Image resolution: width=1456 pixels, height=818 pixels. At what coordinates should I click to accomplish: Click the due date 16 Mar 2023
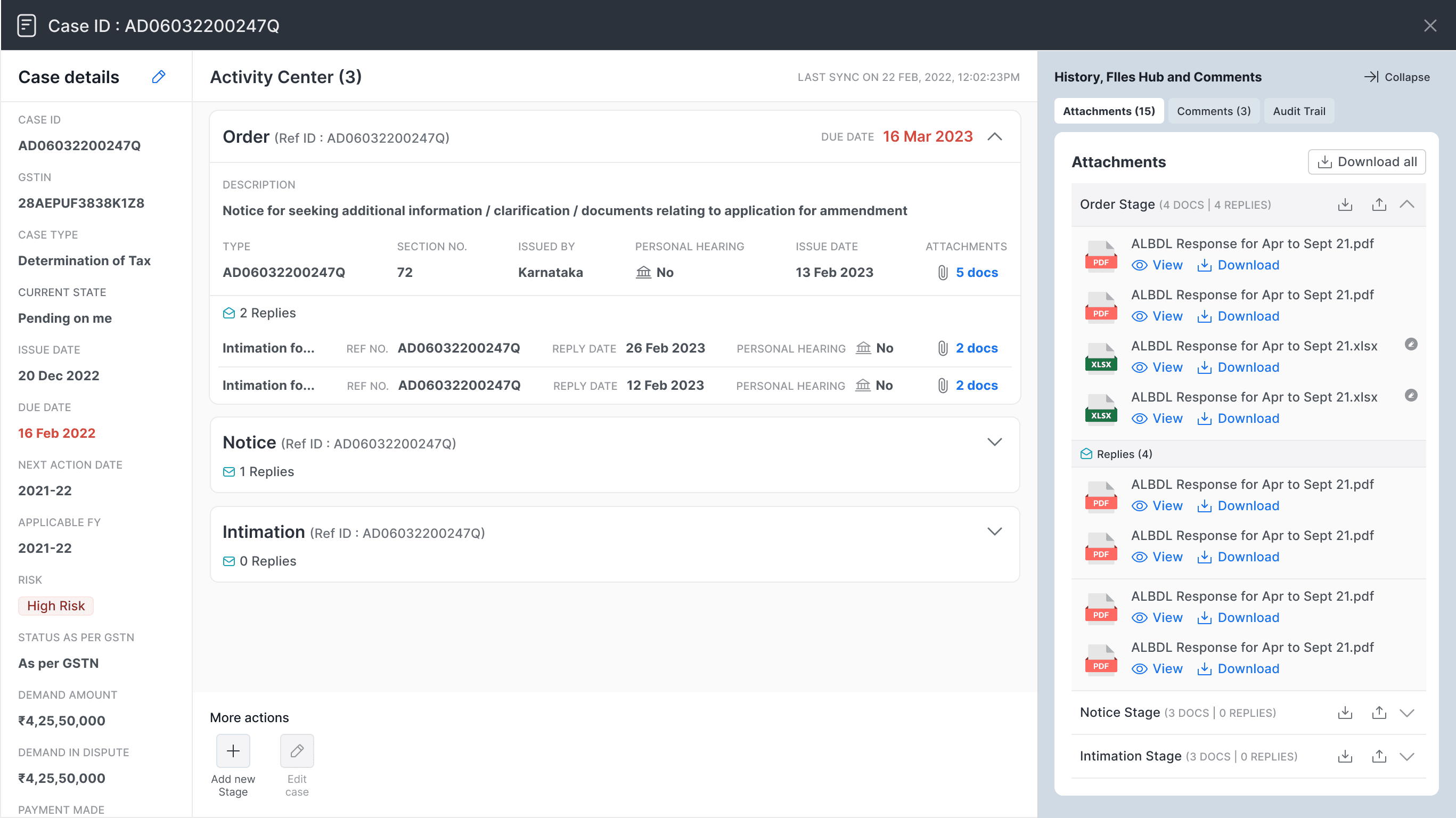tap(928, 137)
